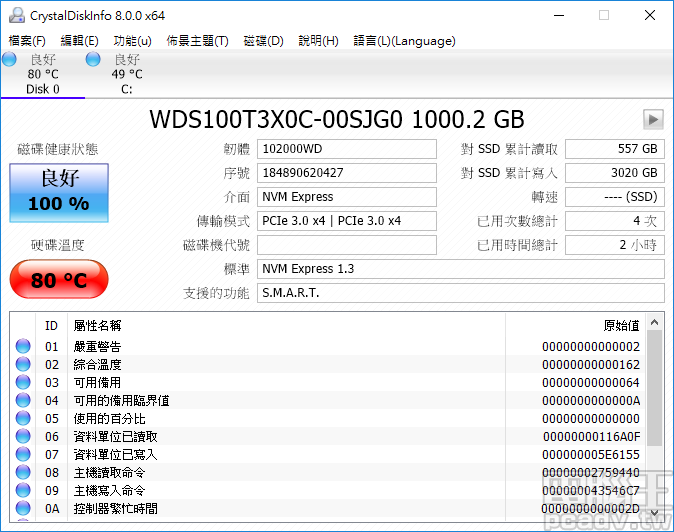Viewport: 674px width, 532px height.
Task: Minimize the CrystalDiskInfo window
Action: [559, 15]
